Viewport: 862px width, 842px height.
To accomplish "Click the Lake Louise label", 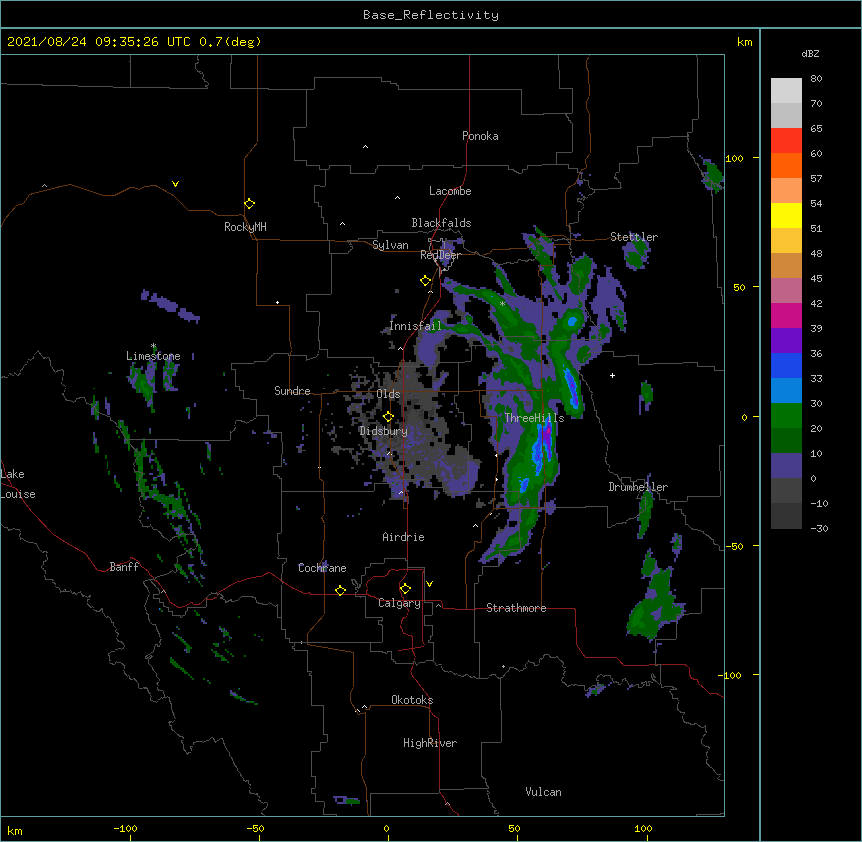I will [x=18, y=484].
